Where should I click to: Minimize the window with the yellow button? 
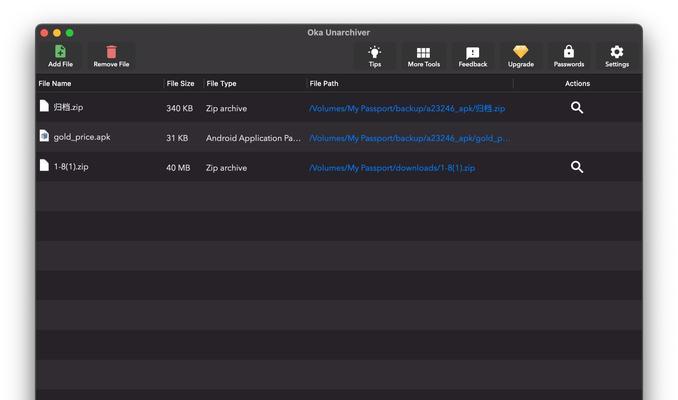point(57,33)
